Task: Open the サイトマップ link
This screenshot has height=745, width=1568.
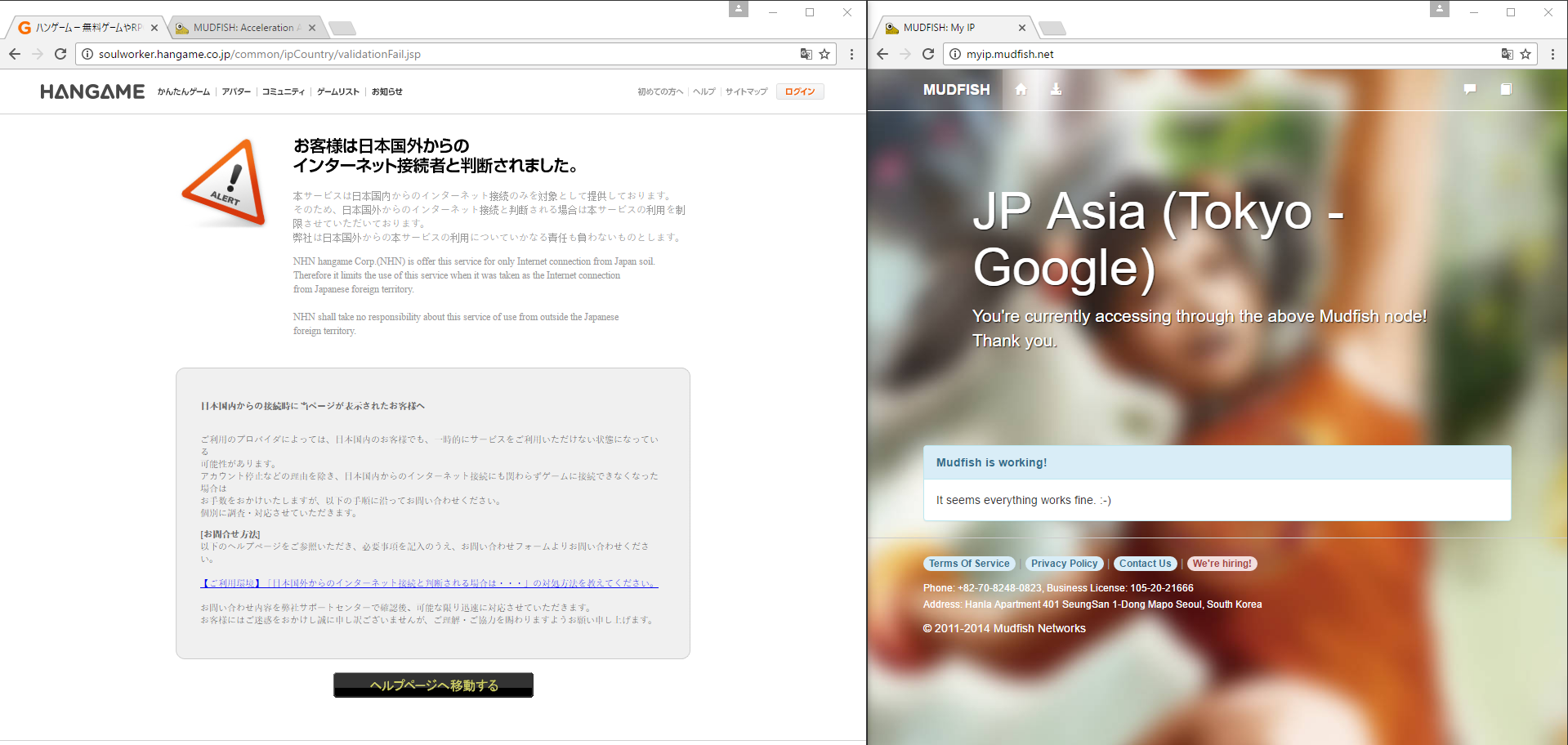Action: (x=747, y=91)
